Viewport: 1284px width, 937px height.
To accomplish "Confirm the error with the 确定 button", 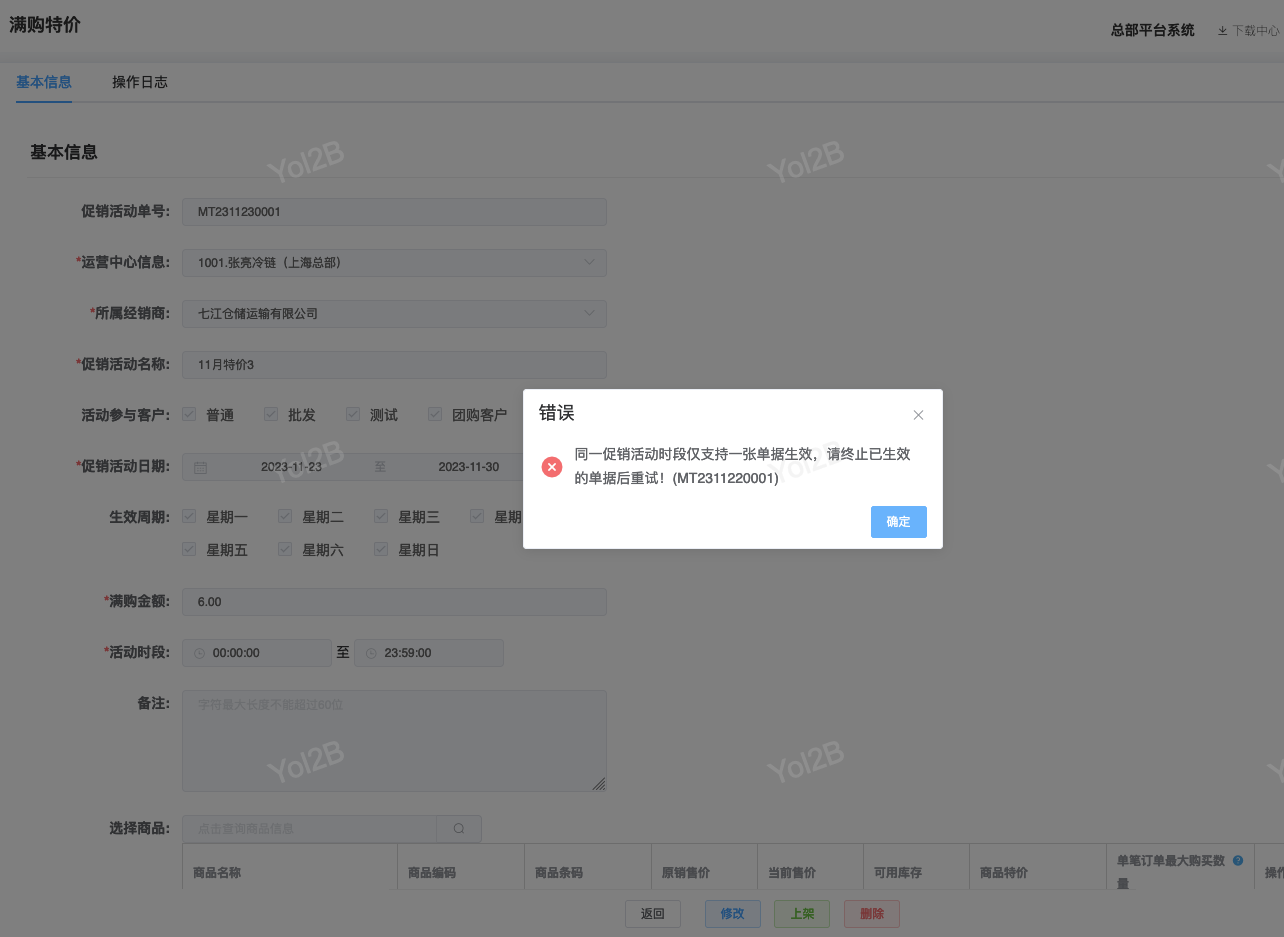I will (x=899, y=522).
